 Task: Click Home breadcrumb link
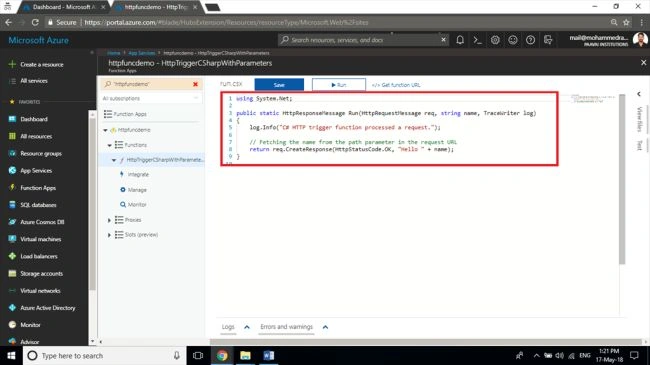pyautogui.click(x=114, y=53)
